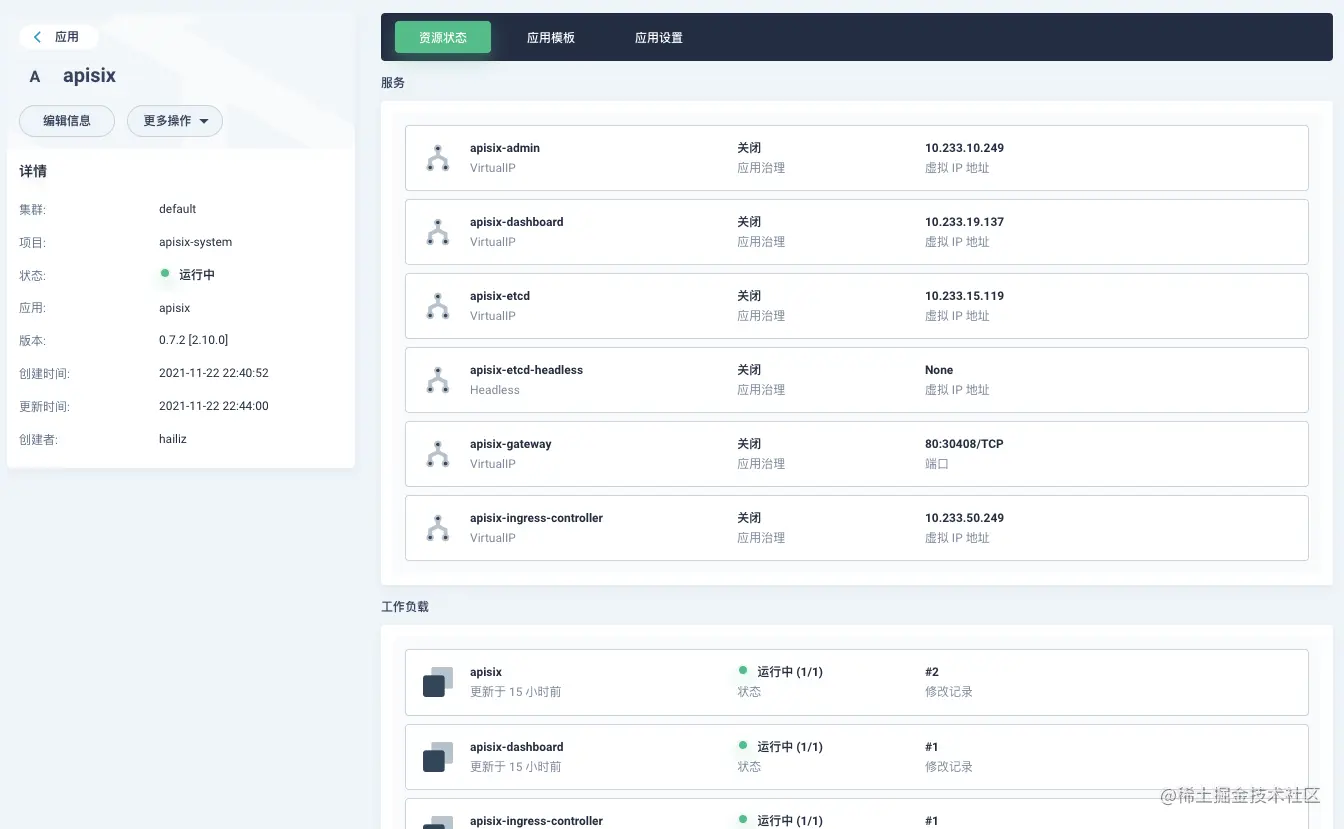Go back to the 应用 list

58,37
